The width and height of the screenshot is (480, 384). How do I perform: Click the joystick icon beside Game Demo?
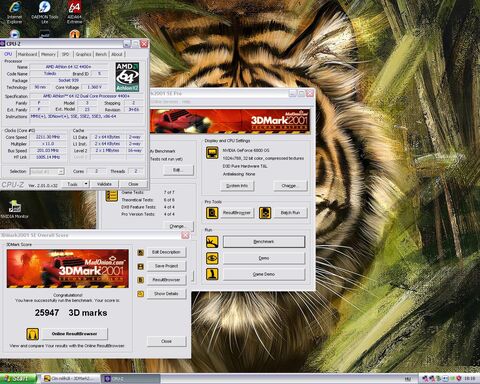(212, 274)
